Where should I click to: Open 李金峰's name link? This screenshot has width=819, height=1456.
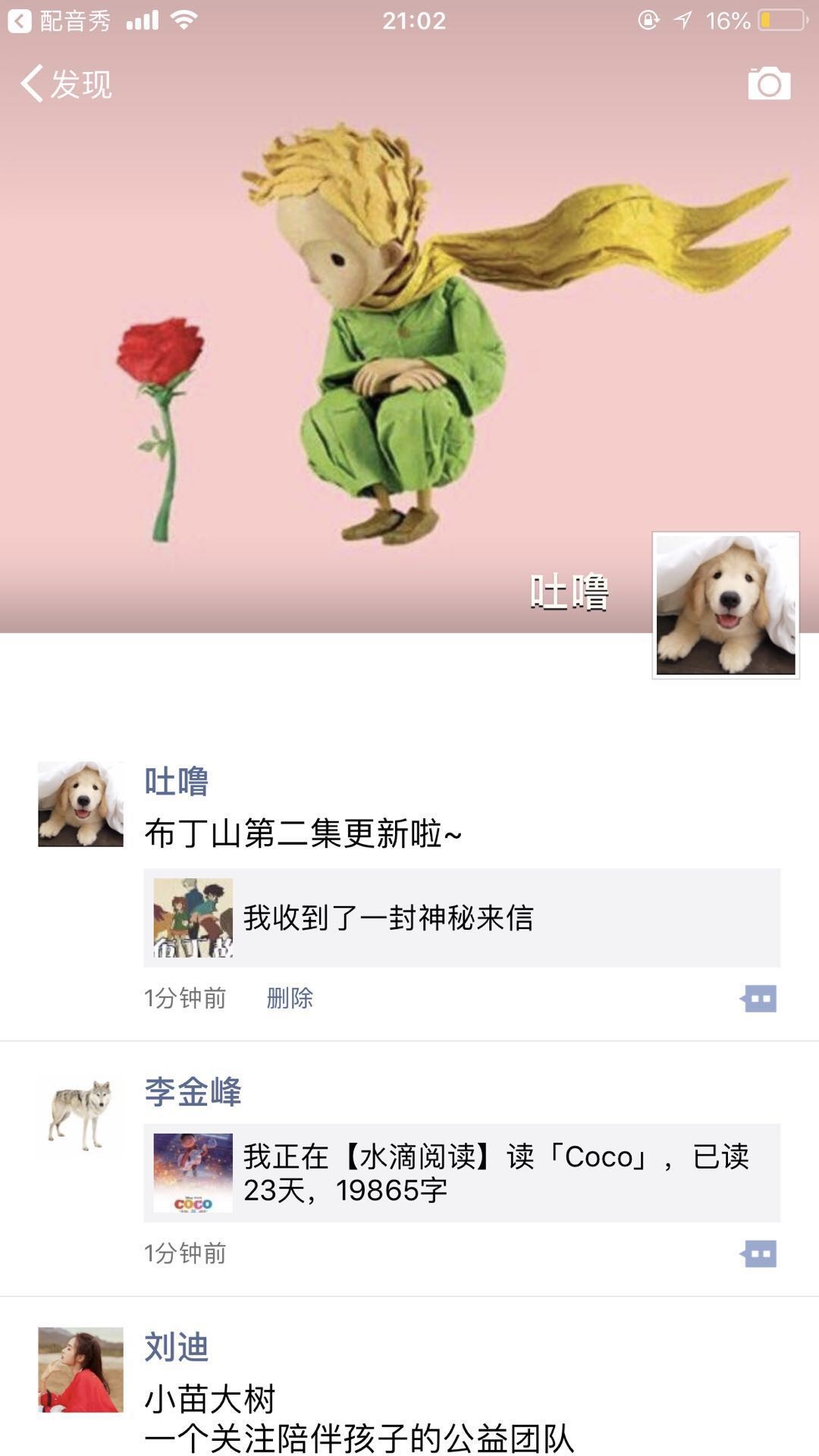(x=193, y=1092)
